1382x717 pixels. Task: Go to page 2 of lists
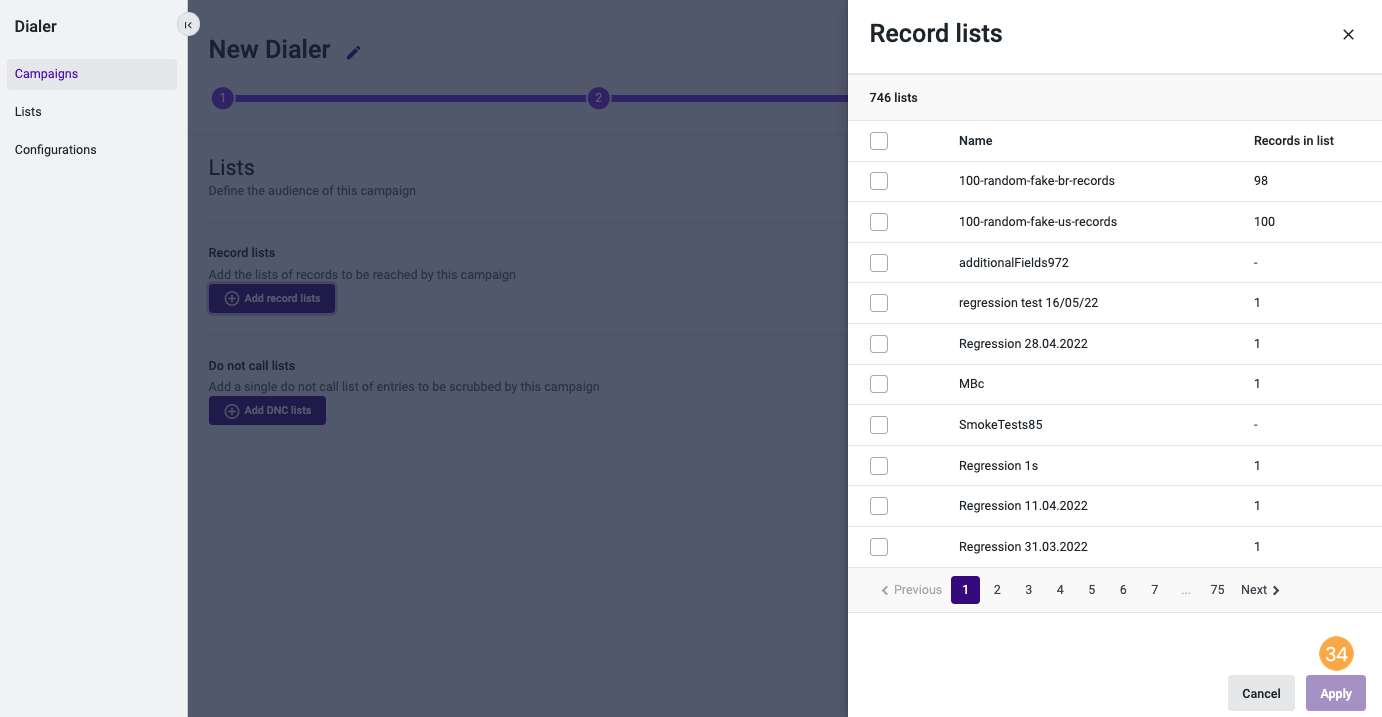(997, 590)
